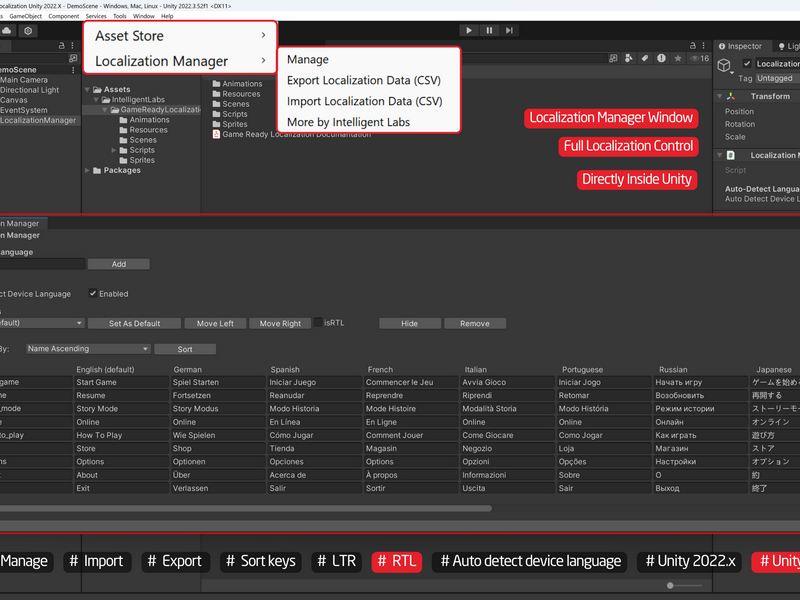Collapse the Transform component foldout
The width and height of the screenshot is (800, 600).
719,96
